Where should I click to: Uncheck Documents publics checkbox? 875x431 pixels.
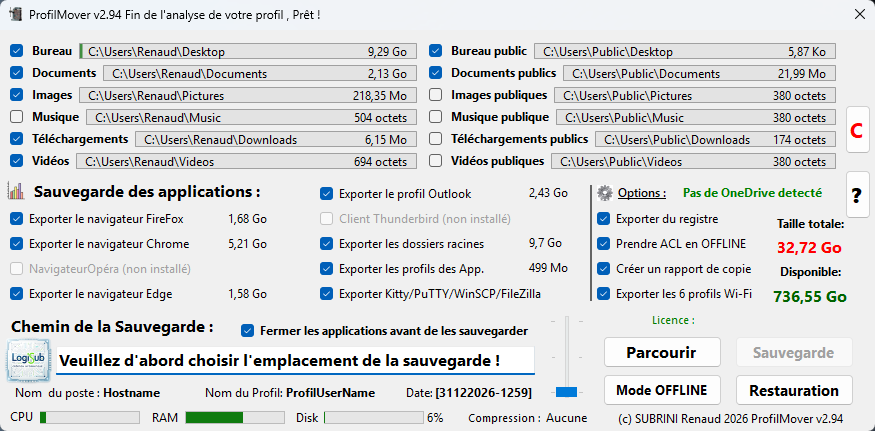tap(436, 73)
